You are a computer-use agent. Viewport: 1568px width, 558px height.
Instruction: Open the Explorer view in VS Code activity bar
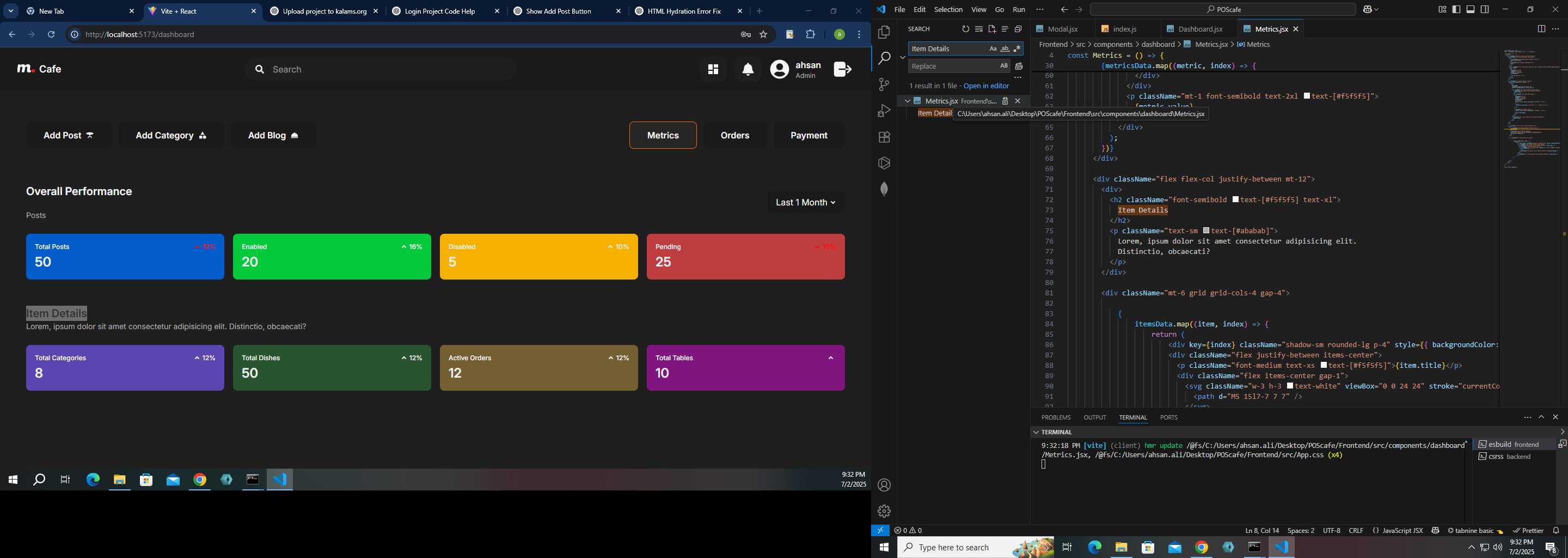coord(884,32)
